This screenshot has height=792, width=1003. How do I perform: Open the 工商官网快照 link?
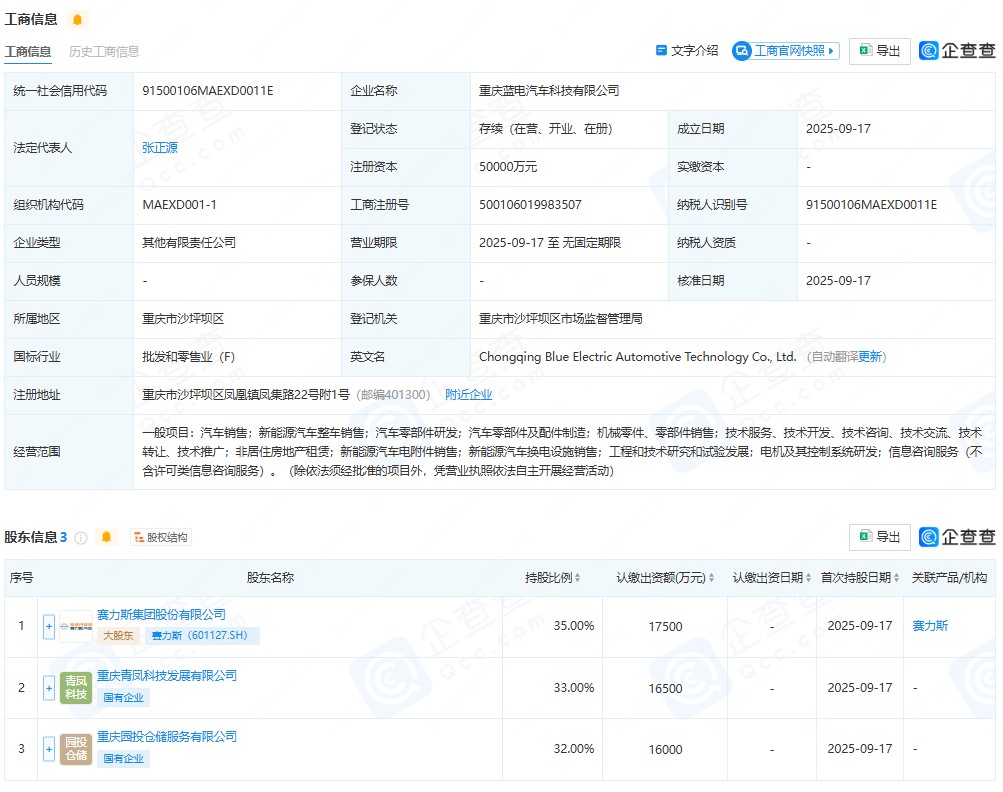pyautogui.click(x=790, y=51)
